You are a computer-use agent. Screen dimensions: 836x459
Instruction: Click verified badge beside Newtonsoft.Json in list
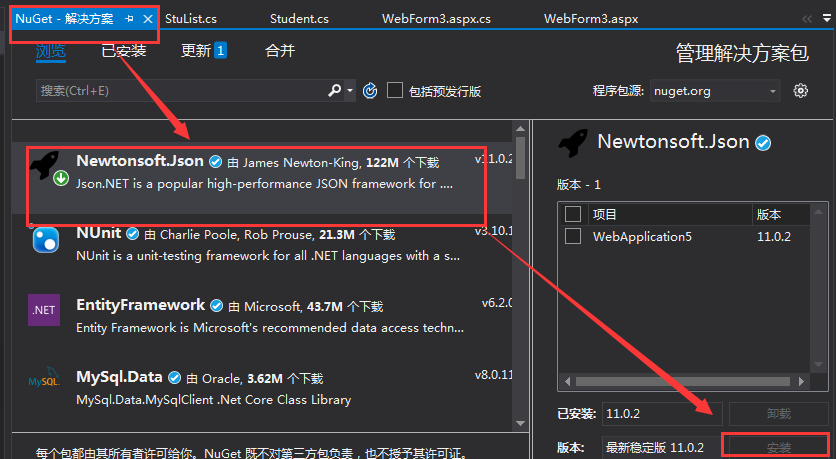[215, 162]
